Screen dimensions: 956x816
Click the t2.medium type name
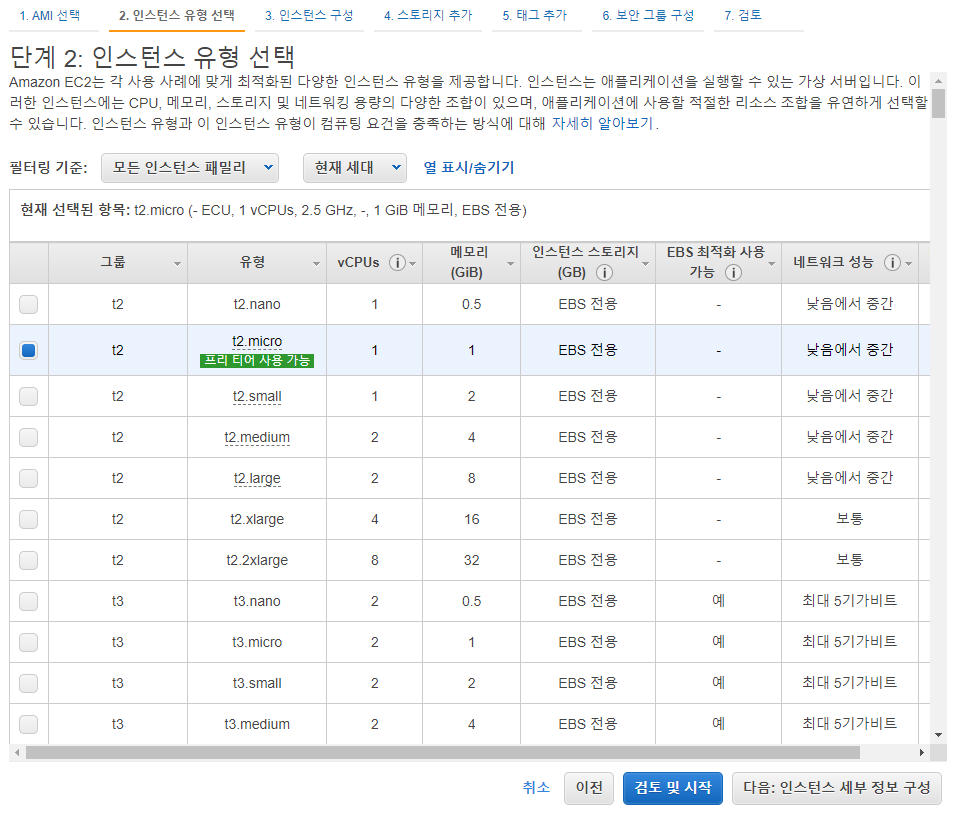[x=257, y=437]
